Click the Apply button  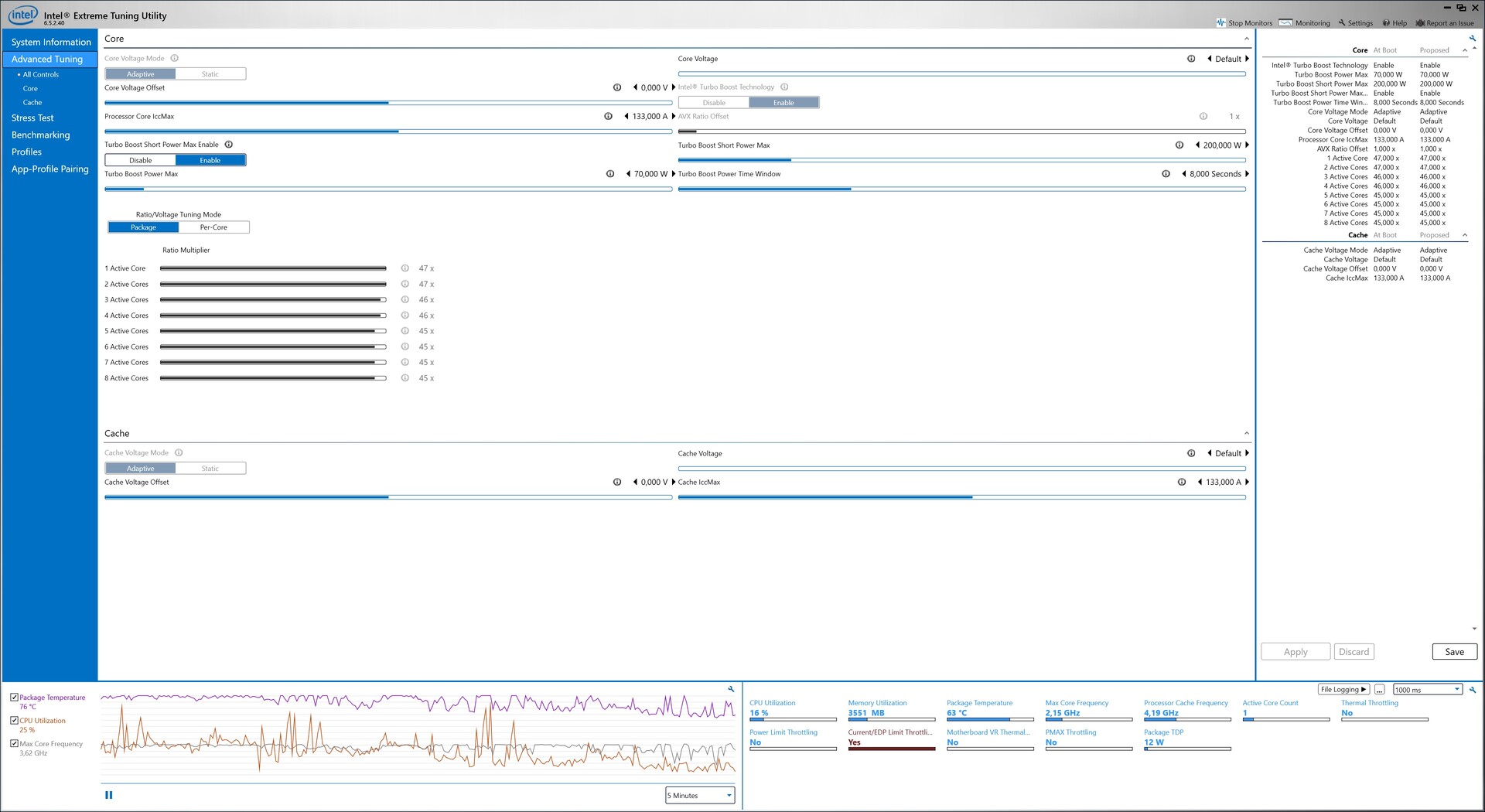coord(1296,652)
